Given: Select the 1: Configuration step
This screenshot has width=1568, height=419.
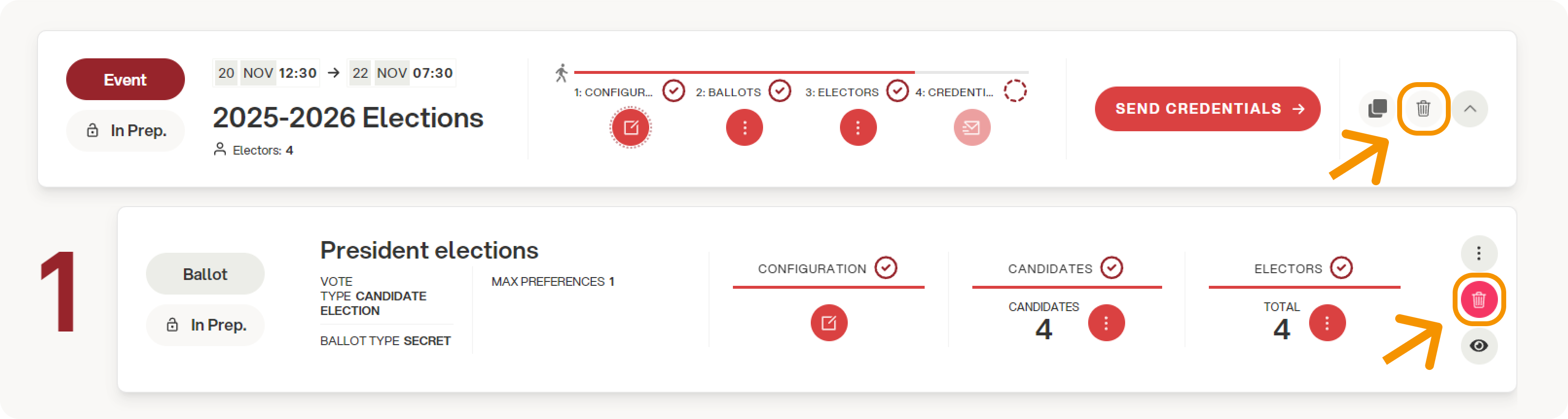Looking at the screenshot, I should [613, 92].
